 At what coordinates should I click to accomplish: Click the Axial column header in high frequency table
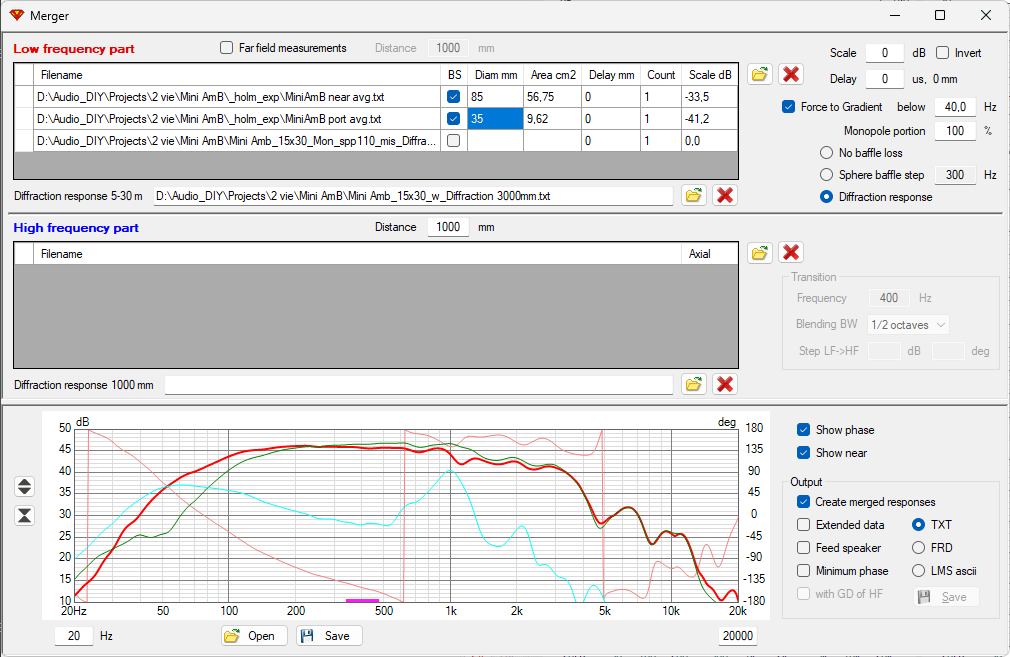(x=709, y=254)
